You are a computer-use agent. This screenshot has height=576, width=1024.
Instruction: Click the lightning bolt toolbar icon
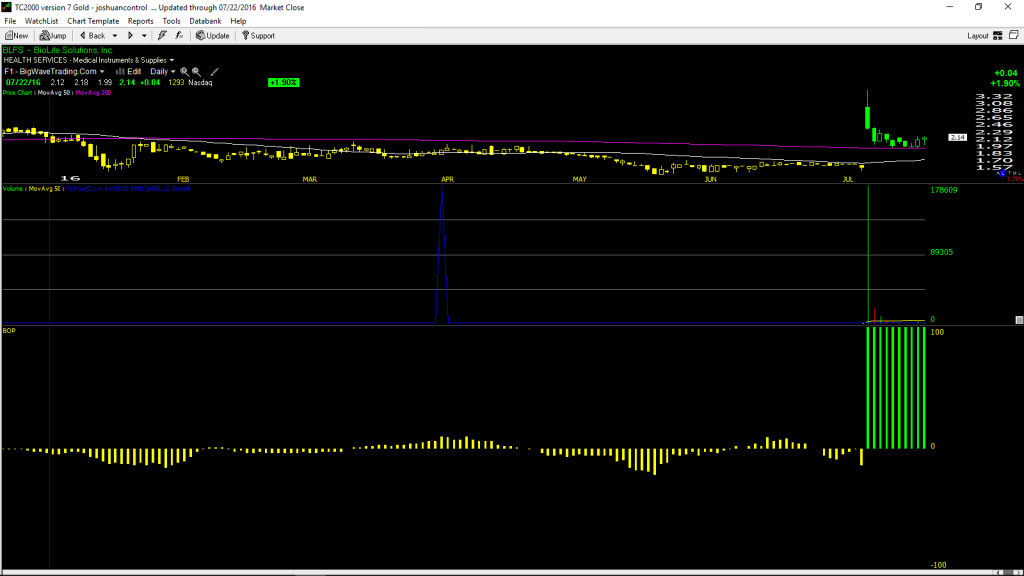click(x=162, y=36)
